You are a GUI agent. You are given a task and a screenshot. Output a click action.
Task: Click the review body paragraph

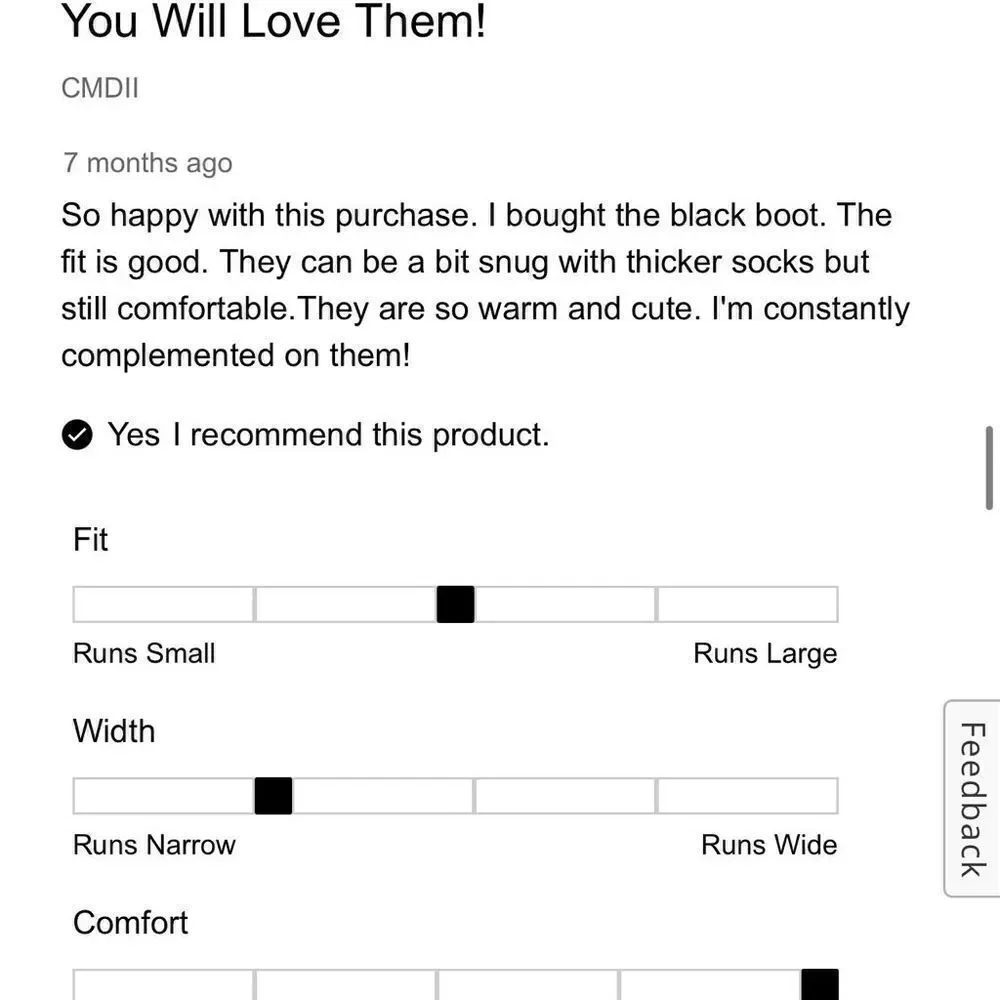[485, 285]
